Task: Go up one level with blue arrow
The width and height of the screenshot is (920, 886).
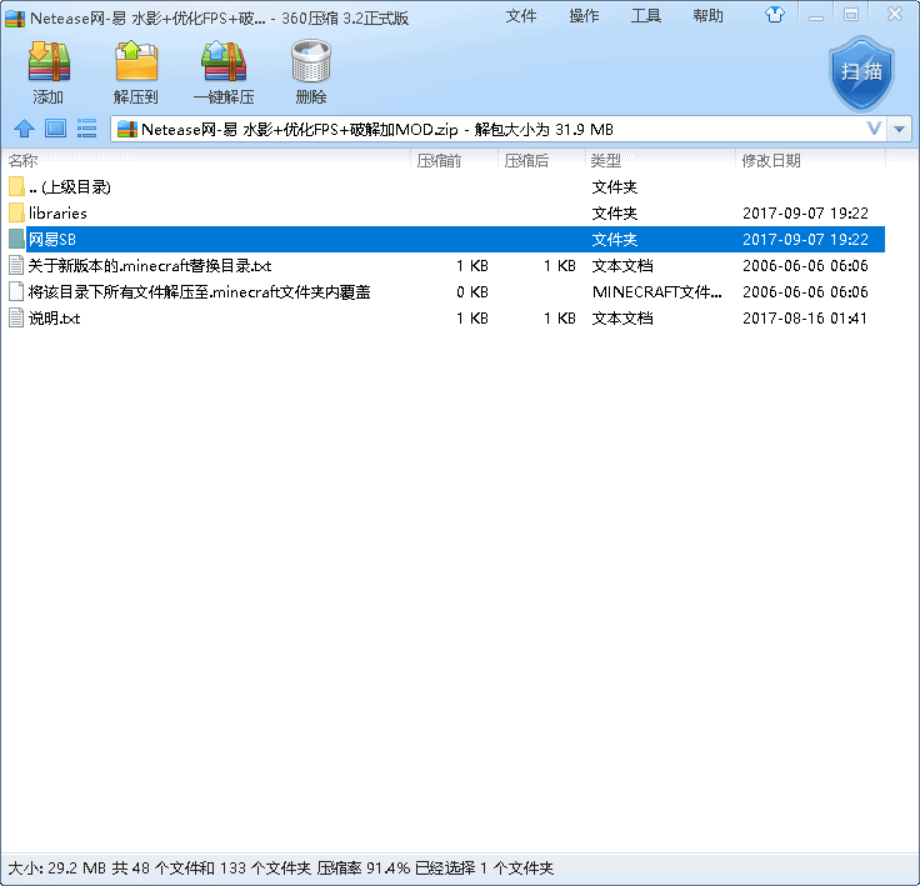Action: (24, 128)
